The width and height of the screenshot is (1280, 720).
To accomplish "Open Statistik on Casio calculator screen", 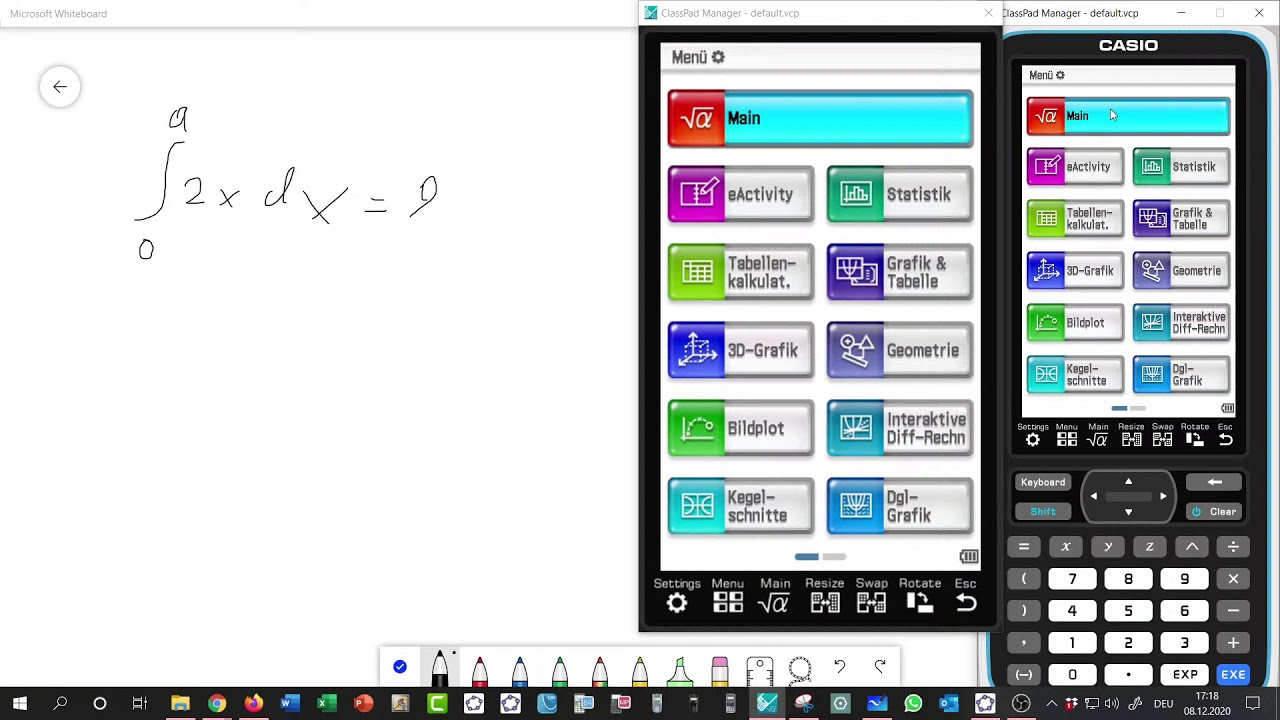I will 1181,167.
